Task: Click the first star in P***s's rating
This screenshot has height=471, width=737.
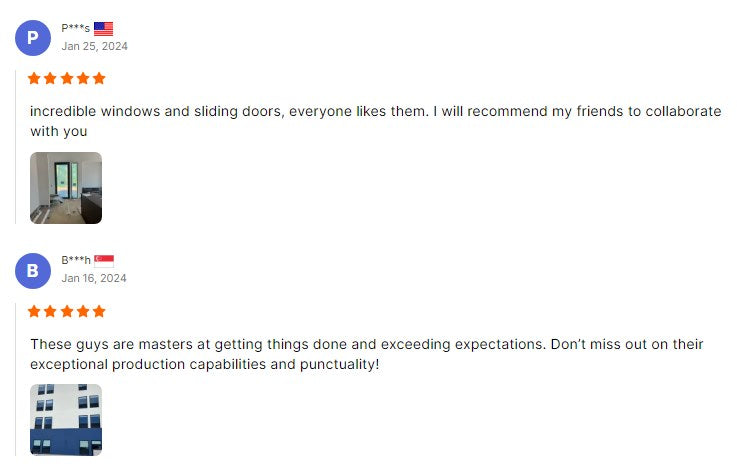Action: click(34, 78)
